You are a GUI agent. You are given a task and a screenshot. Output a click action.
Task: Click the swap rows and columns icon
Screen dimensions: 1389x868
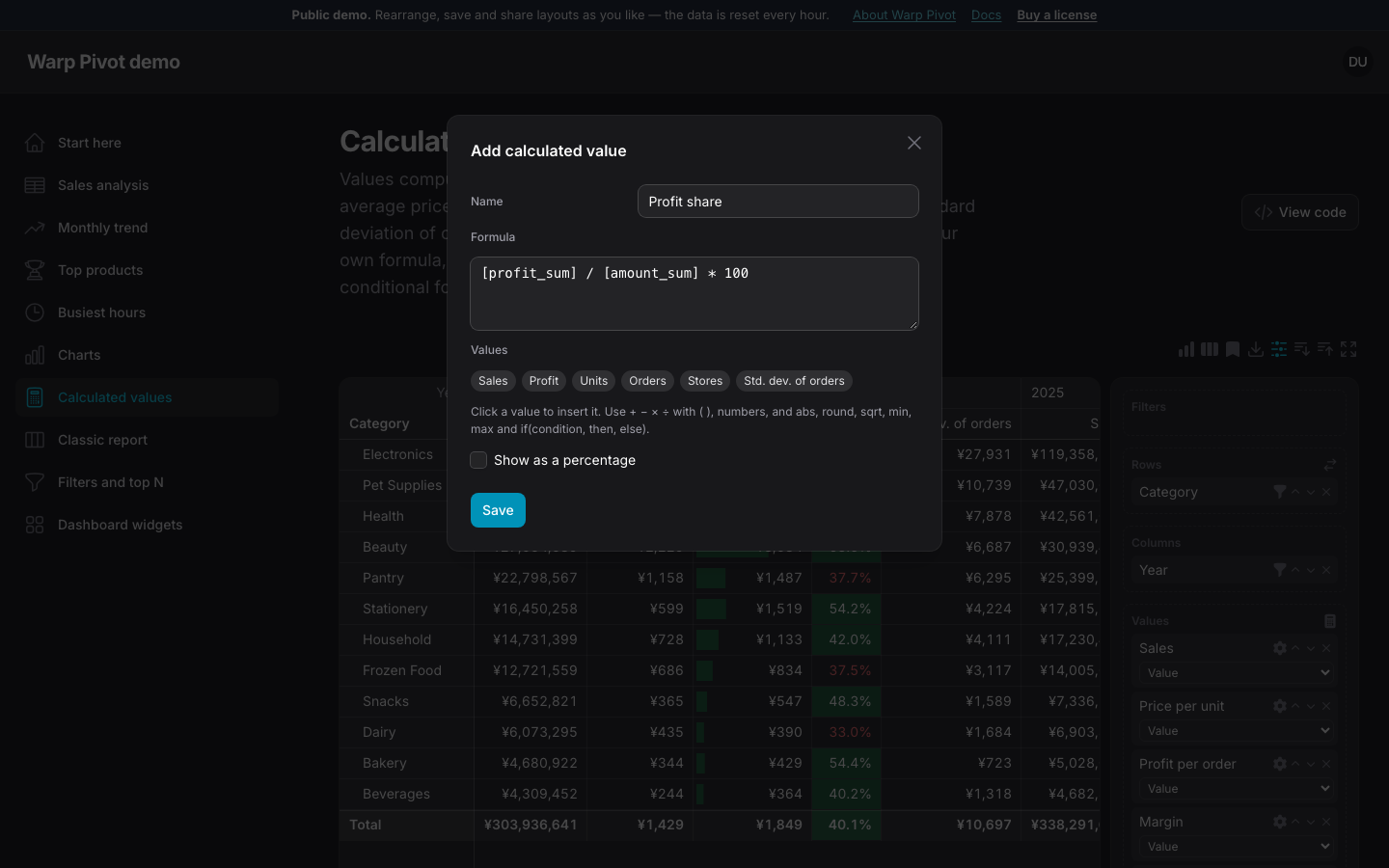(x=1330, y=465)
